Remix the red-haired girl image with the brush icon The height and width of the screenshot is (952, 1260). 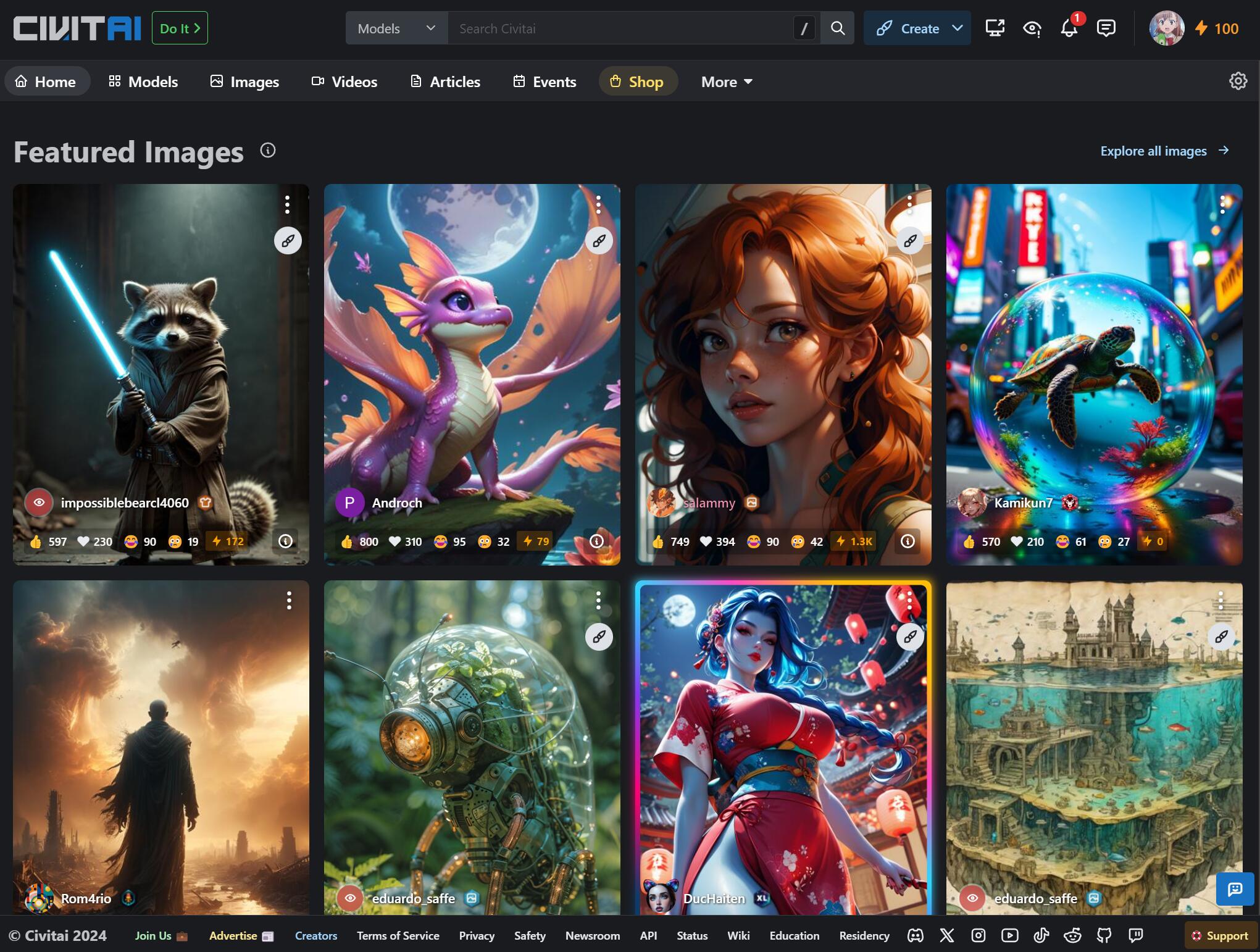pos(910,240)
